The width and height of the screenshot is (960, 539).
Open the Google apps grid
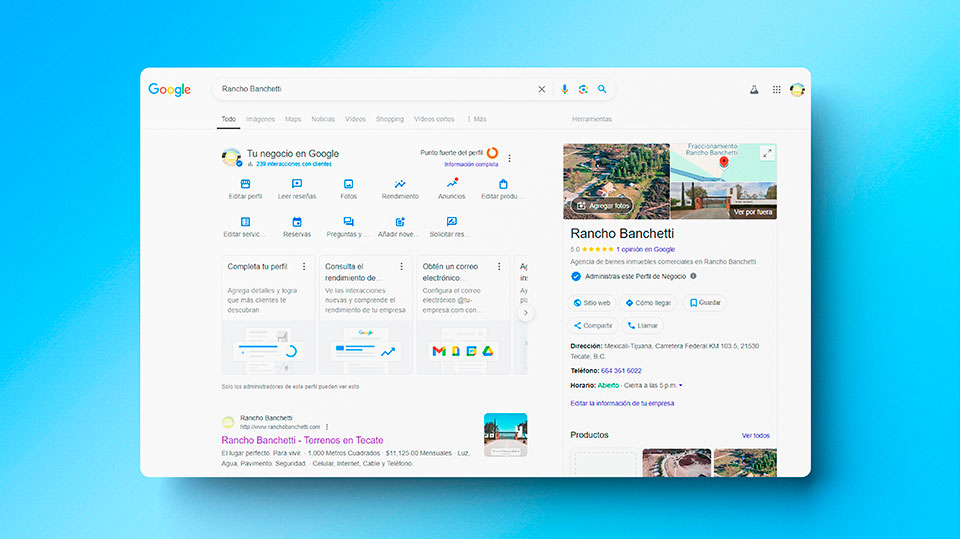tap(776, 90)
